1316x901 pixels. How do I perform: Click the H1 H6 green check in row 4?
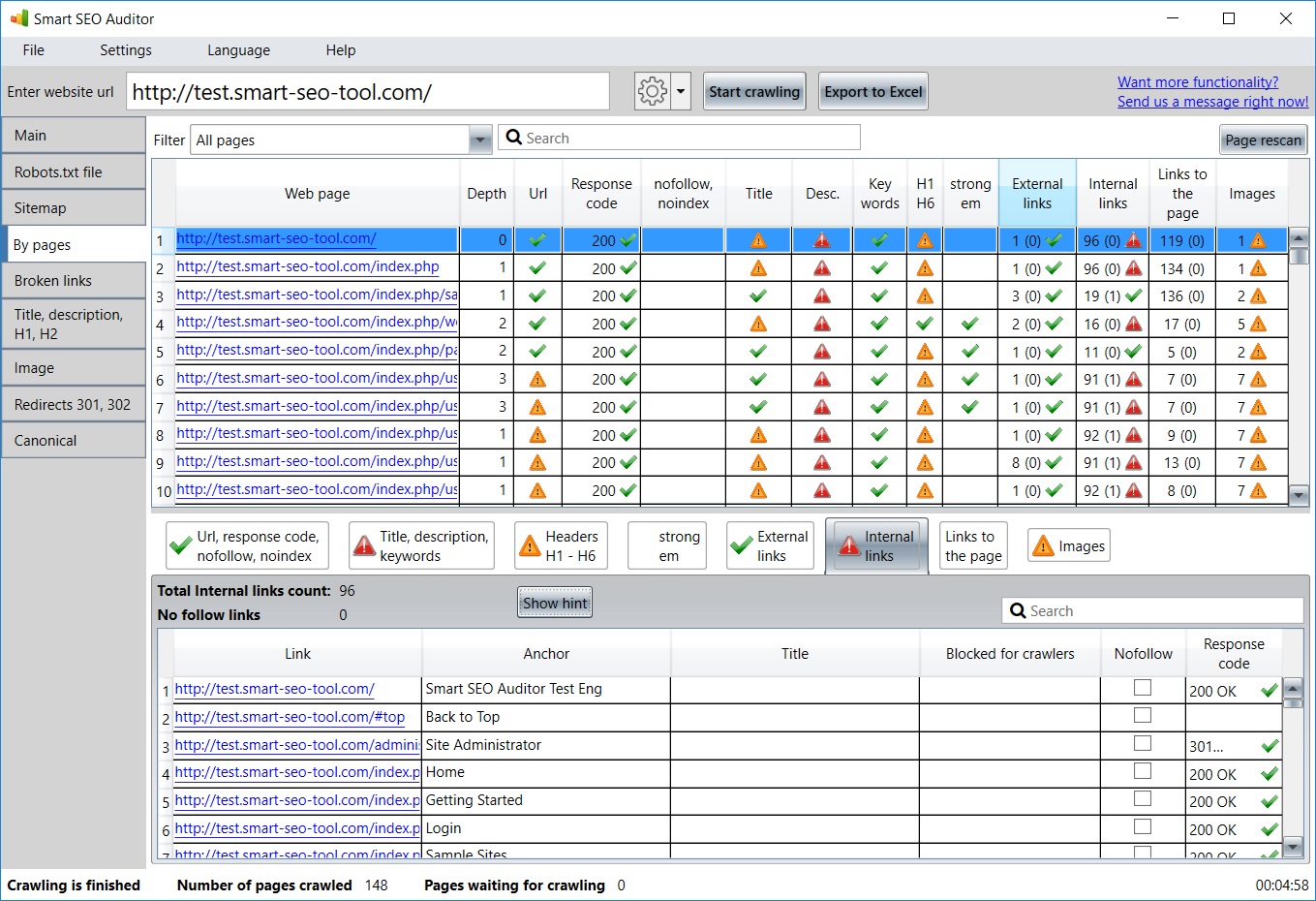(x=925, y=324)
